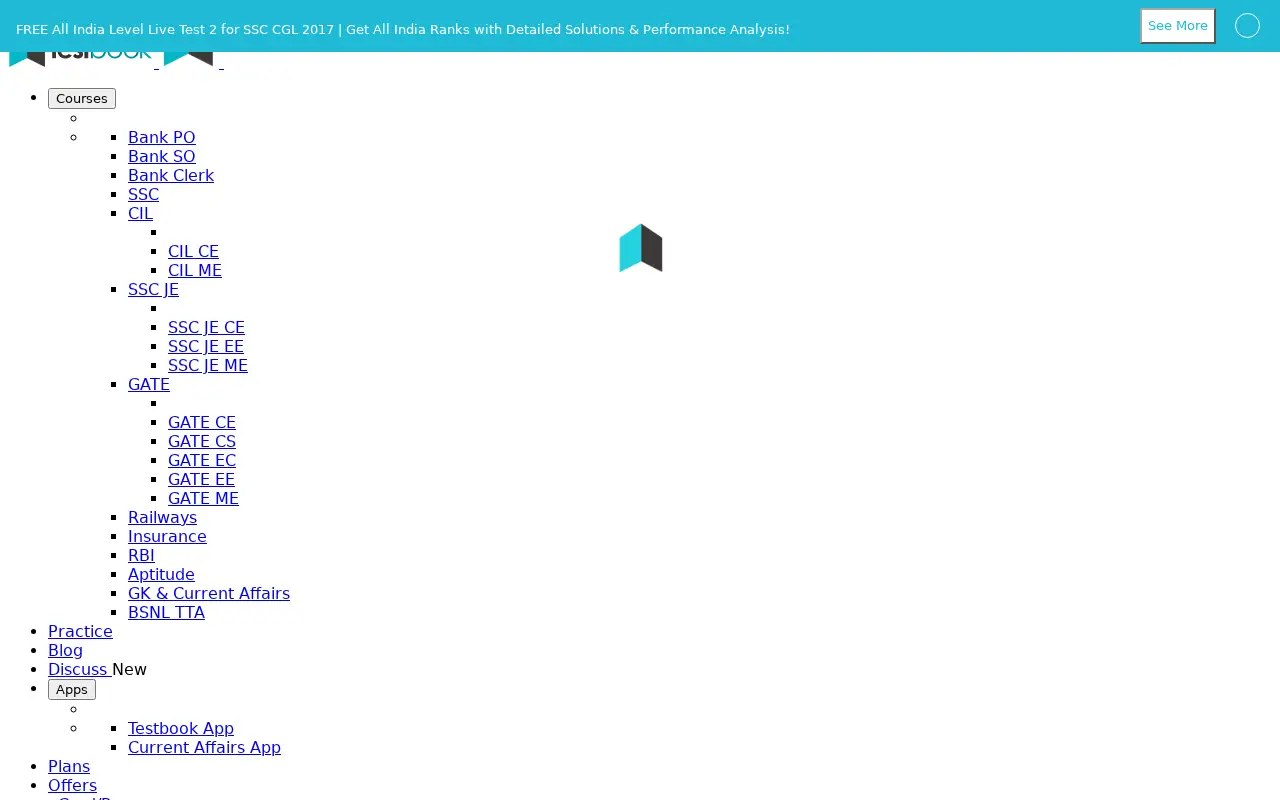Open the Aptitude link
Image resolution: width=1280 pixels, height=800 pixels.
[161, 574]
